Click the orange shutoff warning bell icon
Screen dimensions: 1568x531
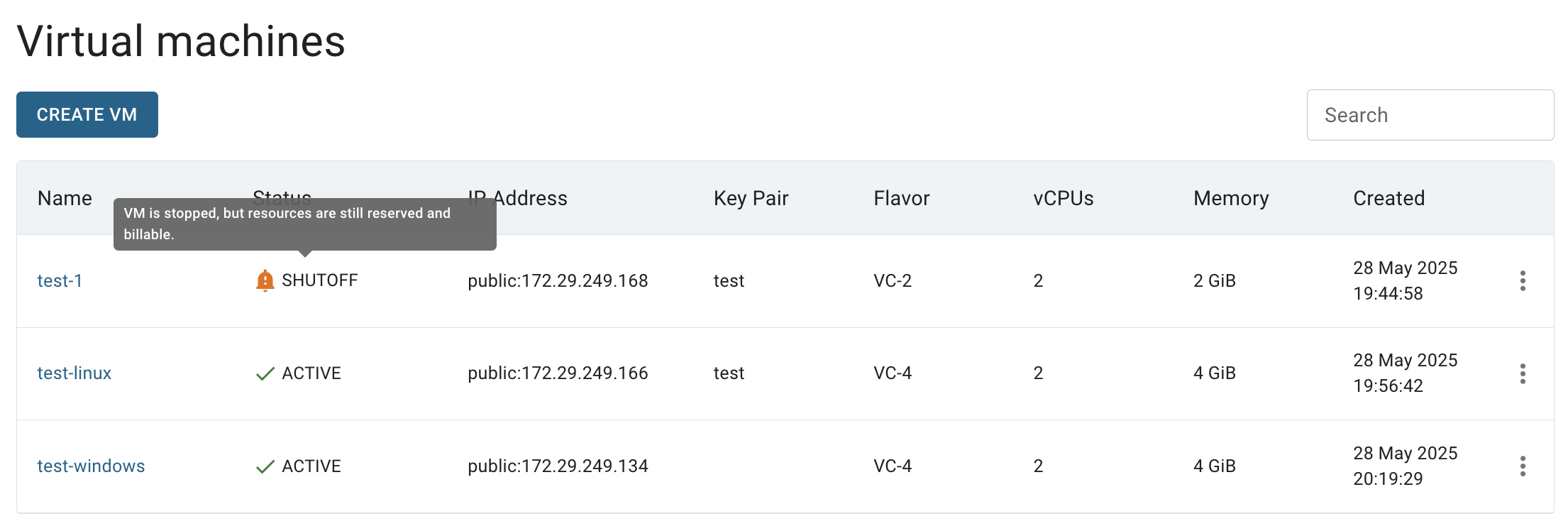[265, 280]
